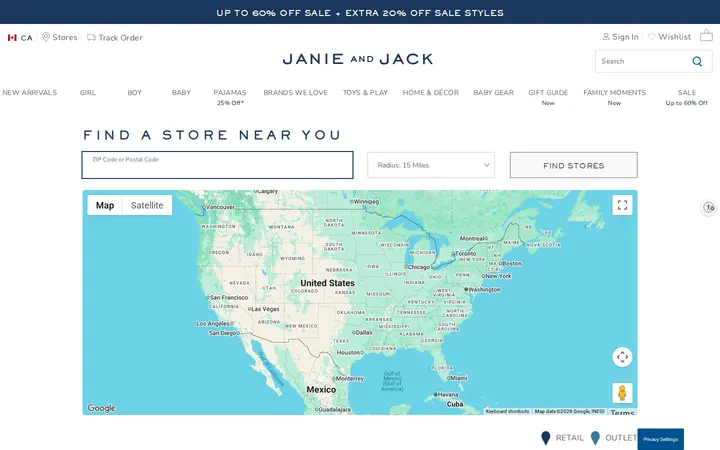Open the Home & Décor menu
Viewport: 720px width, 450px height.
[x=431, y=92]
